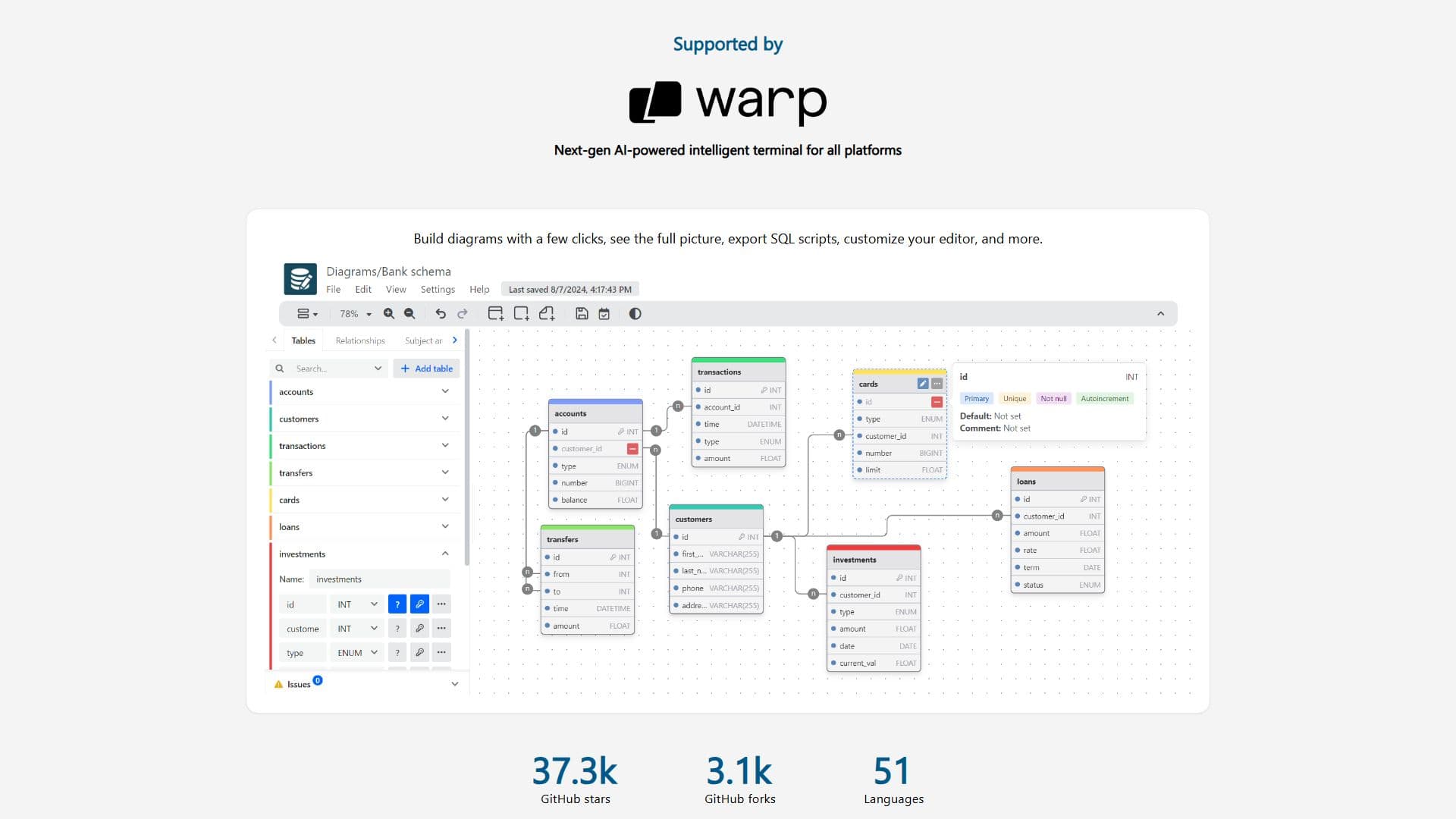Screen dimensions: 1456x819
Task: Click the drawDB database logo icon
Action: [x=300, y=279]
